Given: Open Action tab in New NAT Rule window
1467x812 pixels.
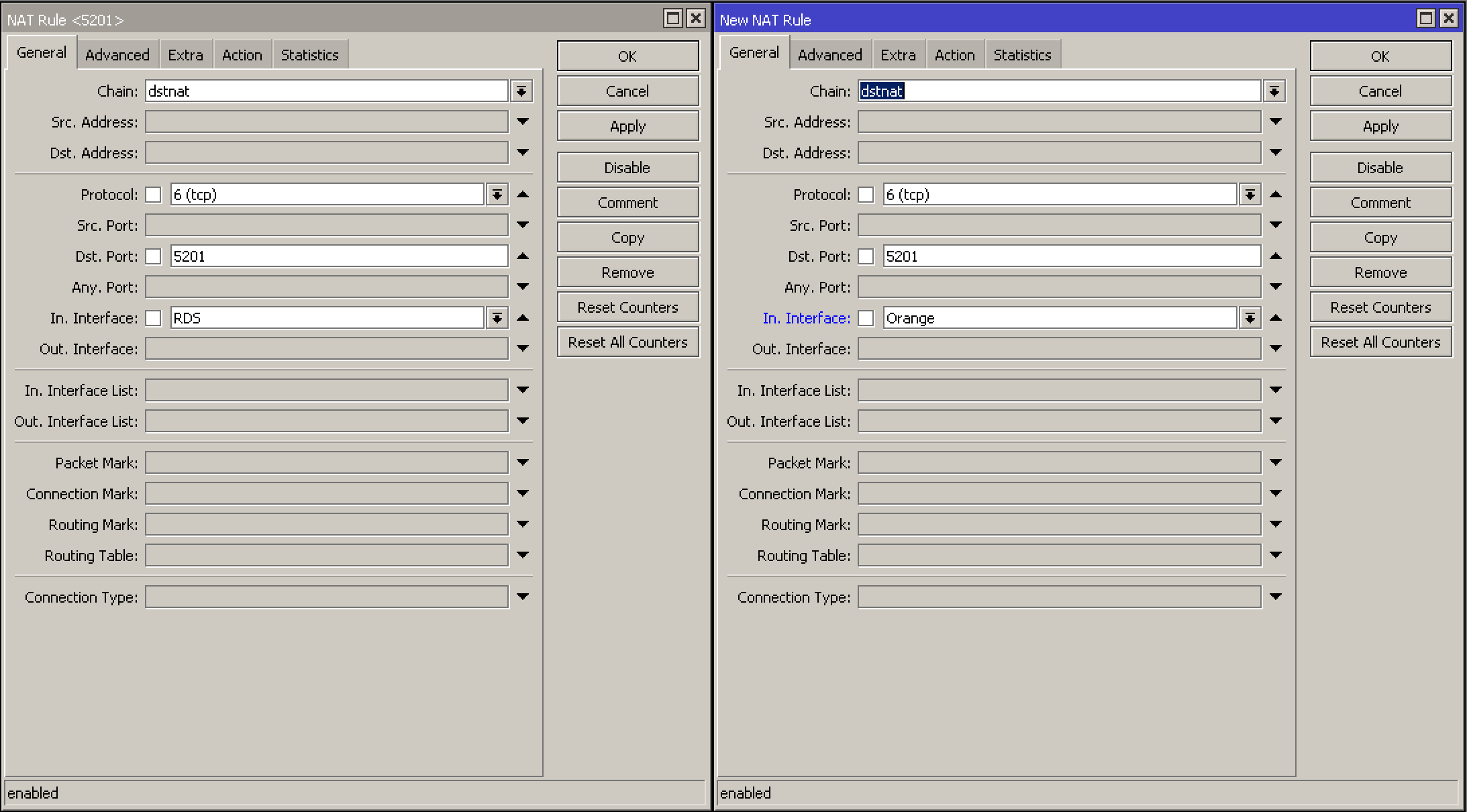Looking at the screenshot, I should [955, 55].
